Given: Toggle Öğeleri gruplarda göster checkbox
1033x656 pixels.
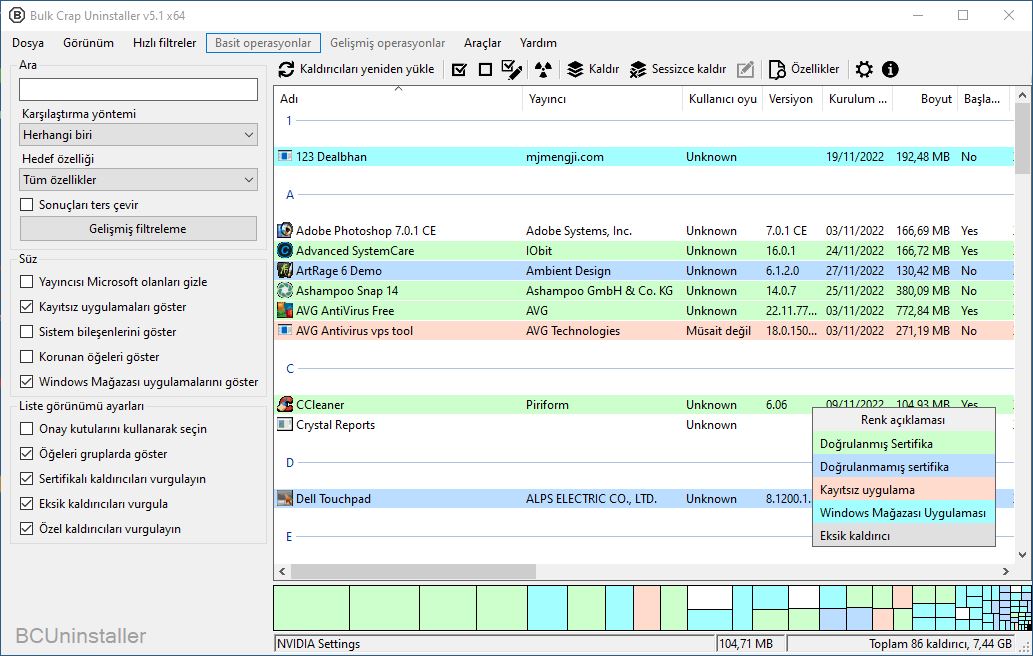Looking at the screenshot, I should pos(26,454).
